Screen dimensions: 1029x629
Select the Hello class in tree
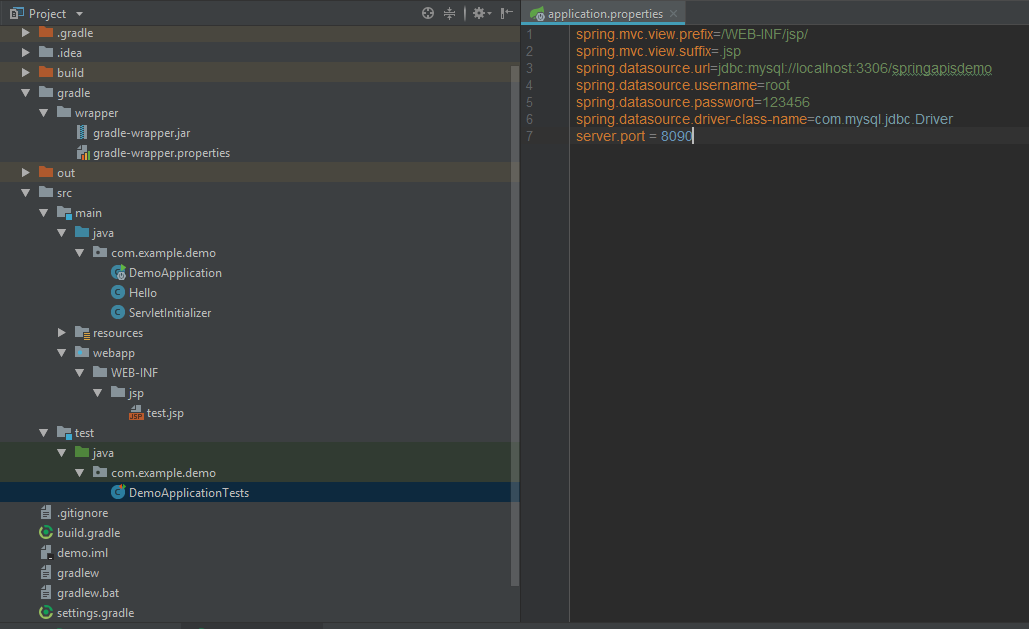[142, 293]
